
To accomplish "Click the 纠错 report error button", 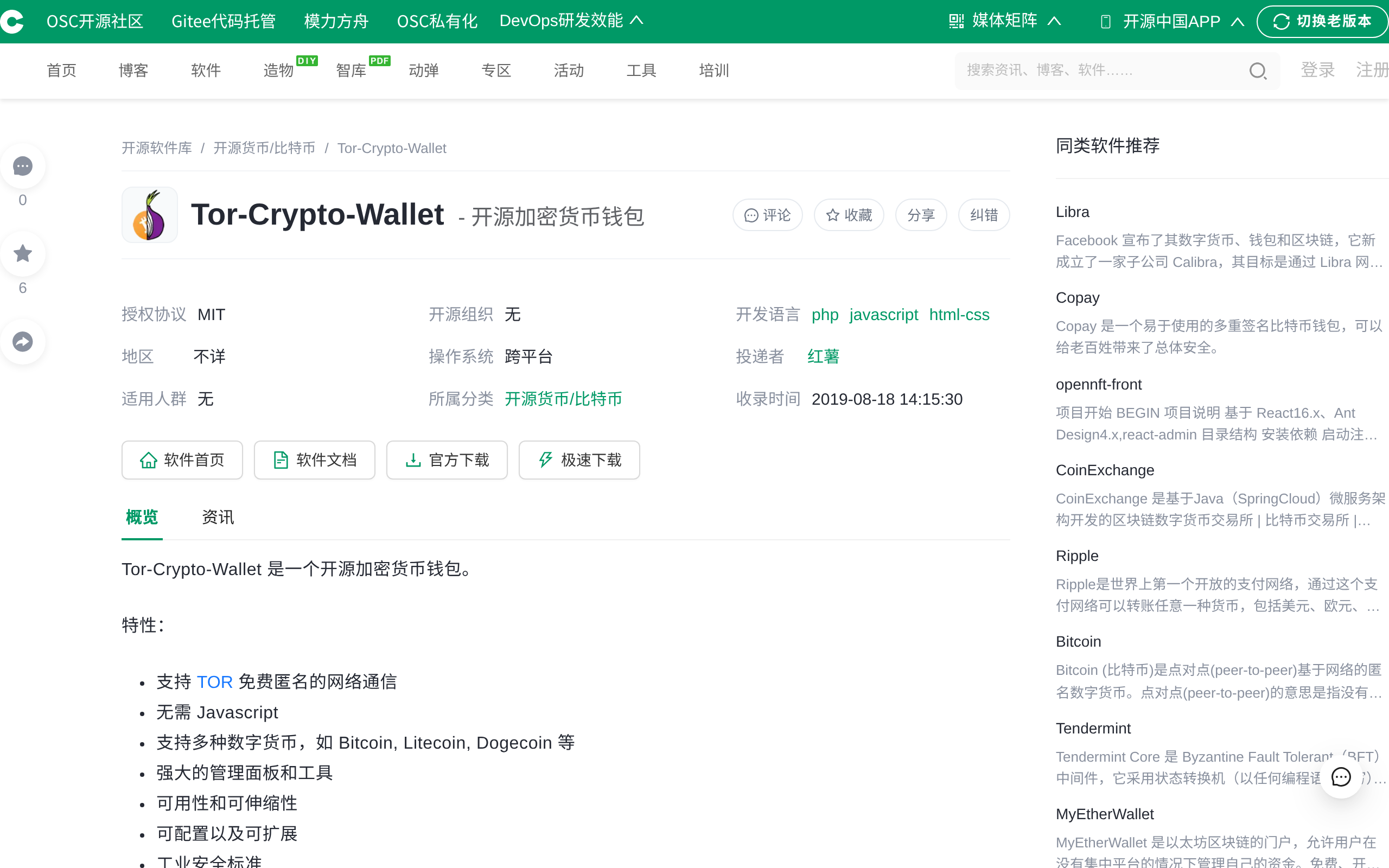I will 984,215.
